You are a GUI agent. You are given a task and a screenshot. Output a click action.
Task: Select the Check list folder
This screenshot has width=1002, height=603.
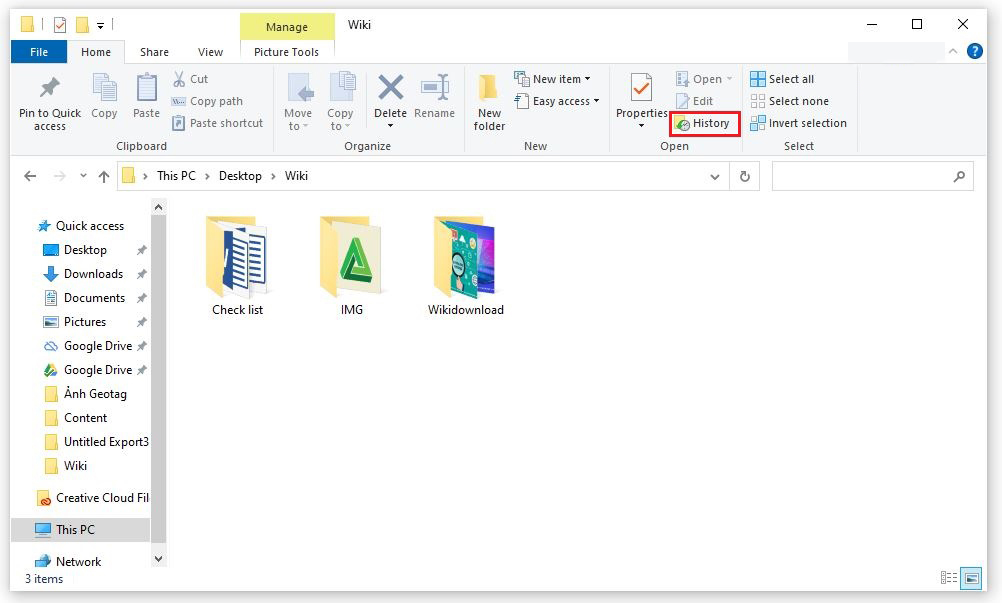click(x=237, y=266)
